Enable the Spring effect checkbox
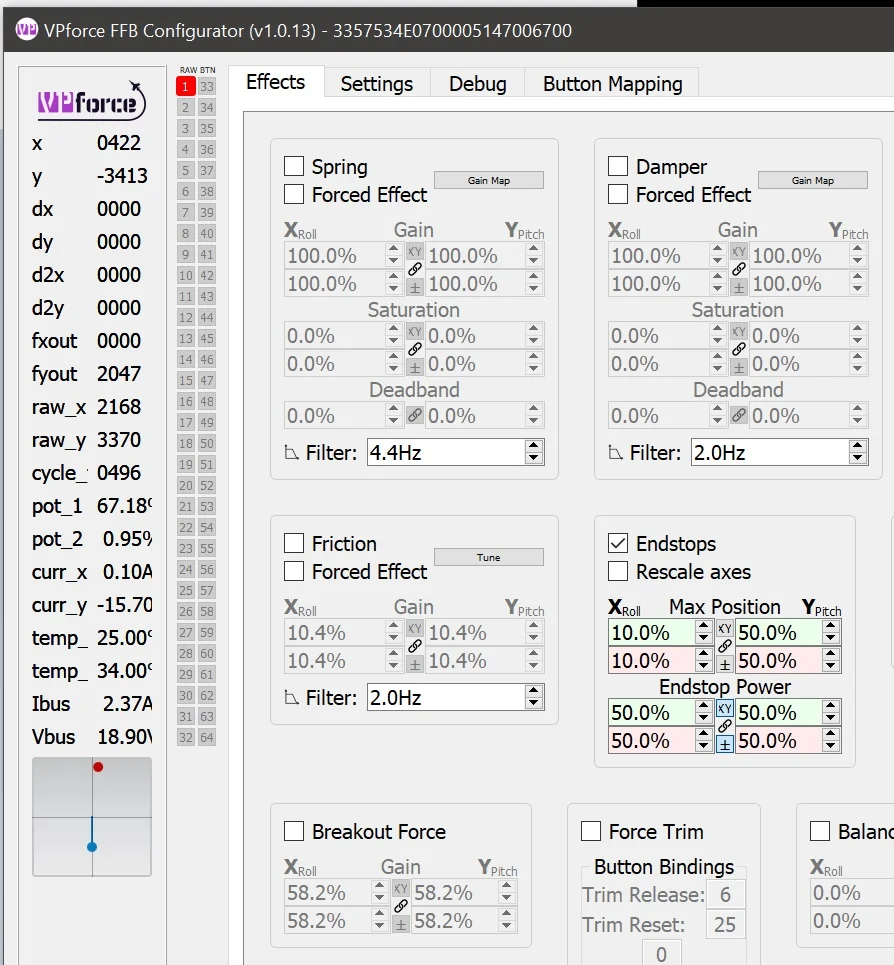Image resolution: width=894 pixels, height=965 pixels. pyautogui.click(x=294, y=166)
